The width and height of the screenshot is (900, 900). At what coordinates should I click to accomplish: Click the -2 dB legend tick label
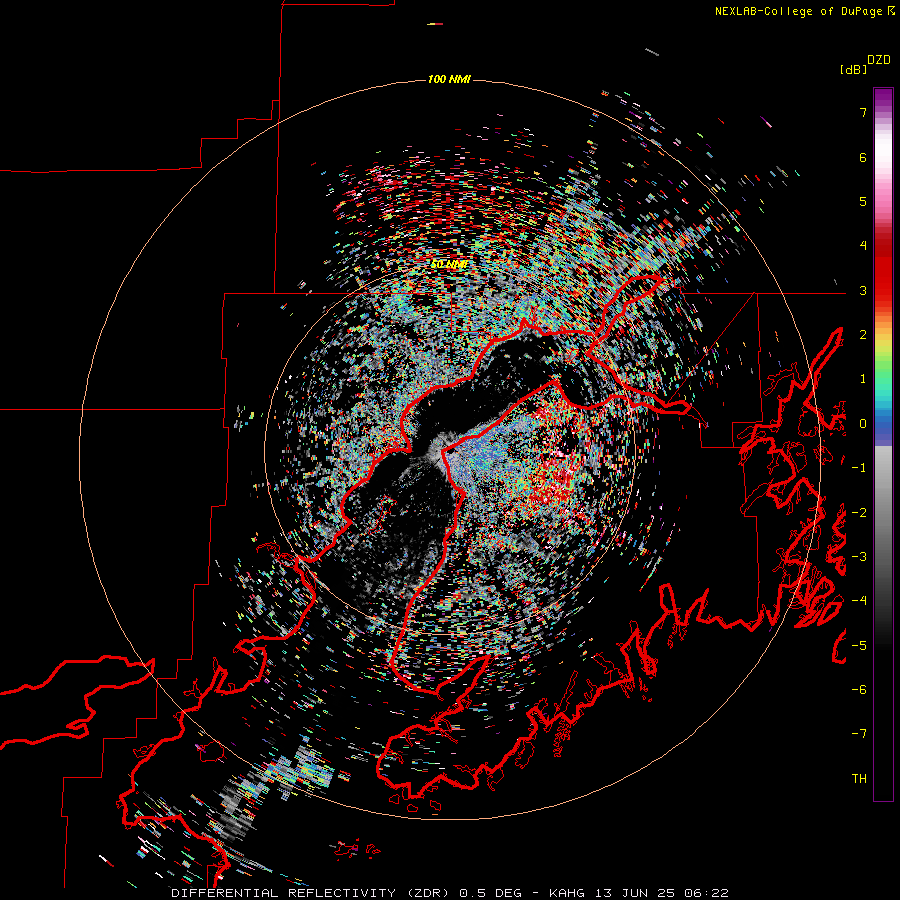click(x=859, y=513)
